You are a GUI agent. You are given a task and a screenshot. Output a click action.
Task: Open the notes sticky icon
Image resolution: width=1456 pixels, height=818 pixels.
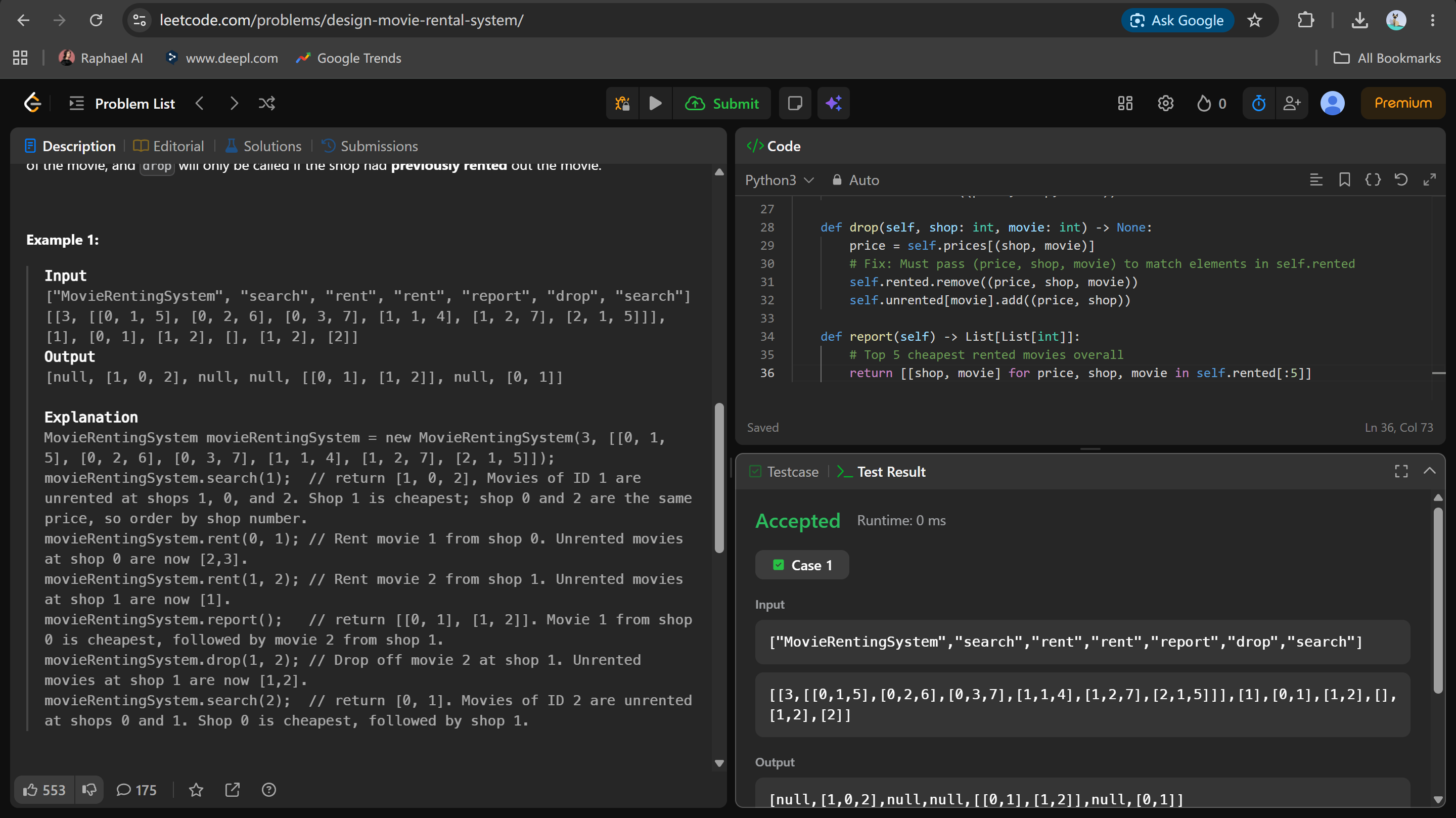tap(795, 104)
